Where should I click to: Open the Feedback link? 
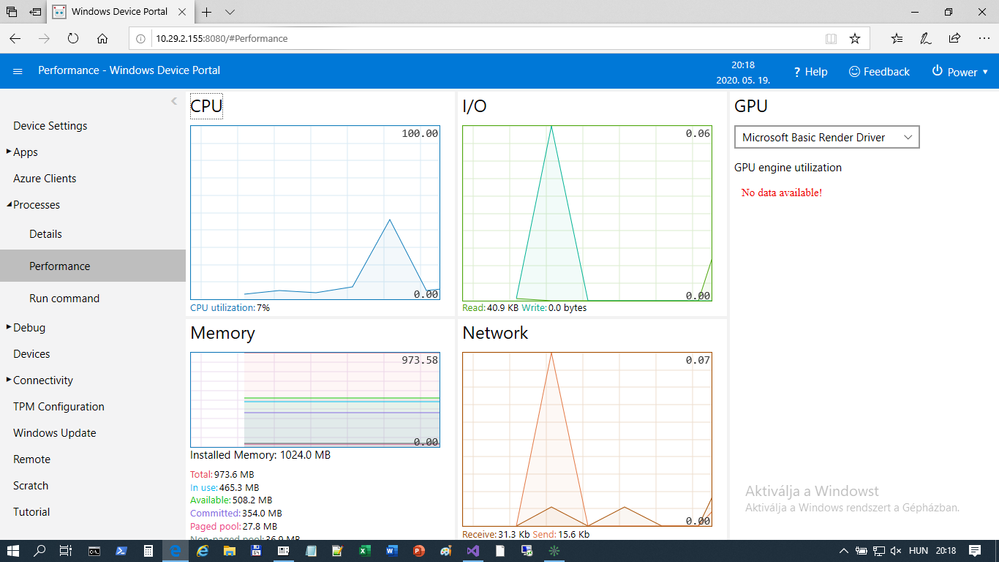(x=879, y=72)
